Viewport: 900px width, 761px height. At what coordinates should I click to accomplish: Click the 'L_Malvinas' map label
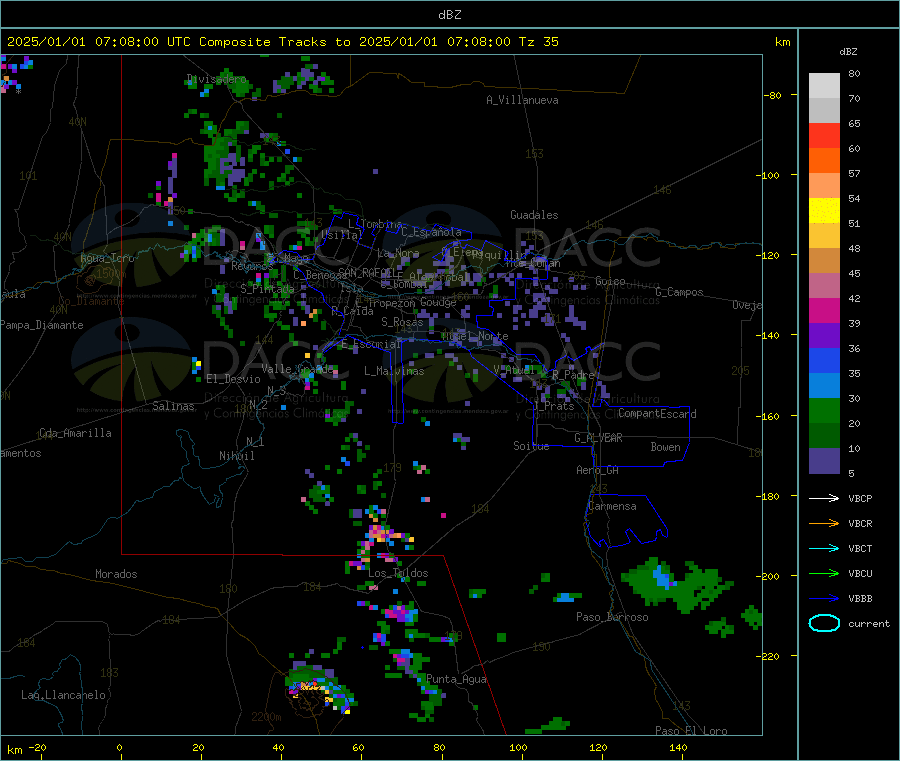(x=394, y=371)
